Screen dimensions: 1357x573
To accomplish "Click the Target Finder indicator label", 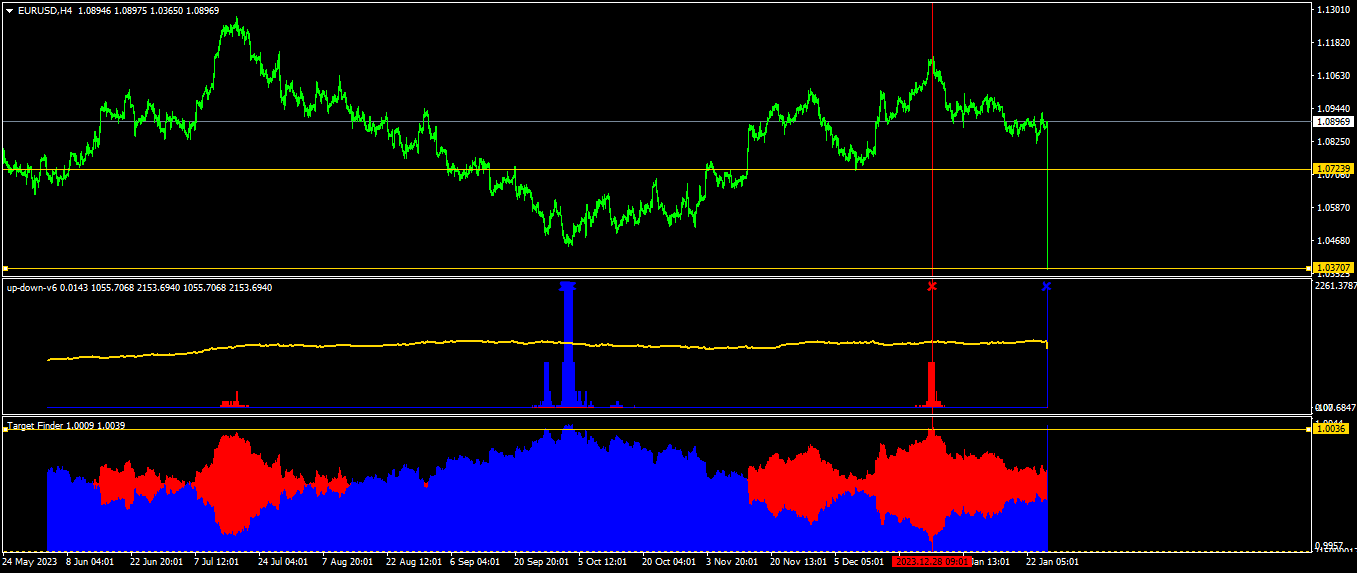I will tap(36, 426).
